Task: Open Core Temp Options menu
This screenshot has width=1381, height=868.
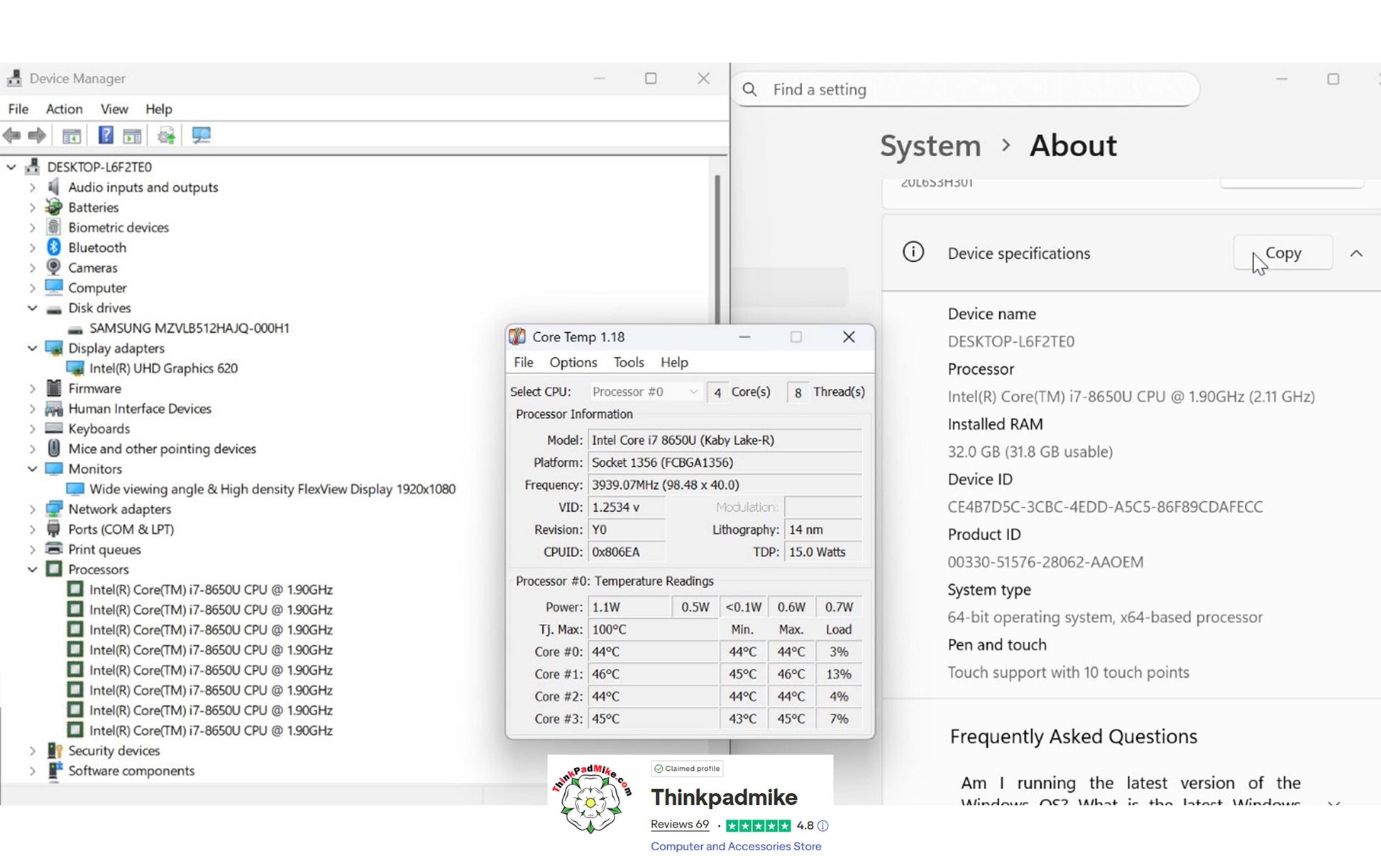Action: click(x=573, y=362)
